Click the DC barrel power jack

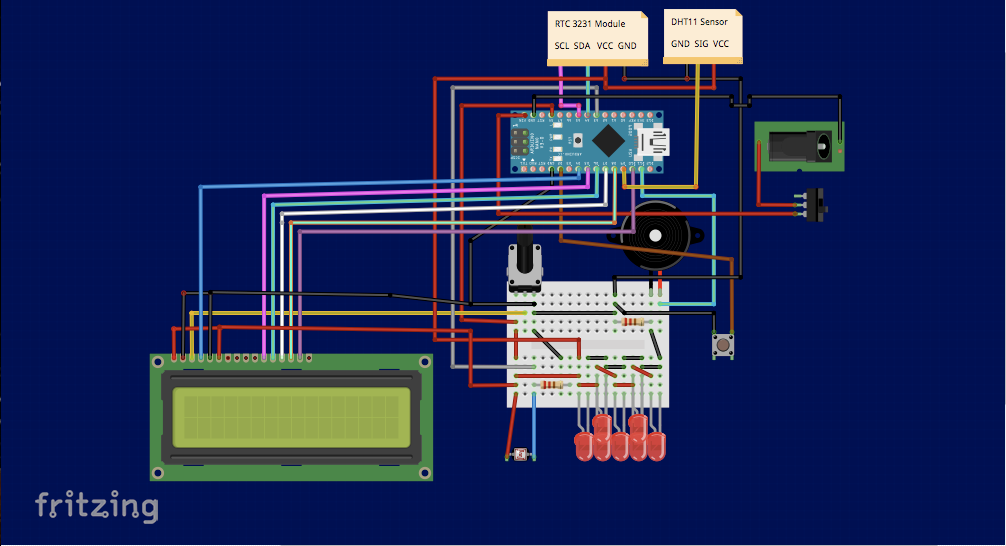pyautogui.click(x=799, y=146)
